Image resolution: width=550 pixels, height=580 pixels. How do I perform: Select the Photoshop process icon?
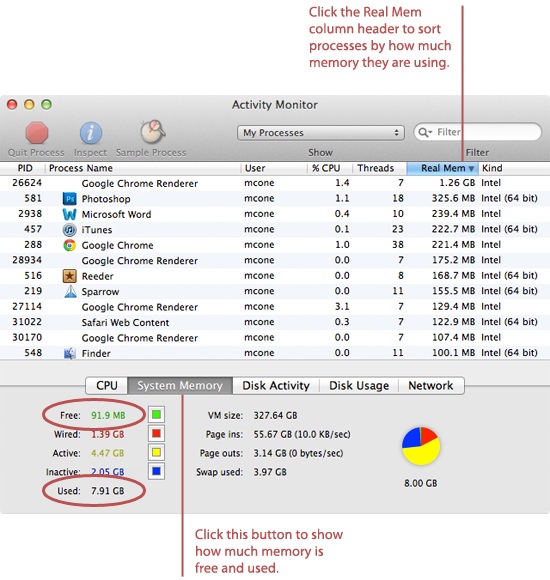tap(70, 199)
